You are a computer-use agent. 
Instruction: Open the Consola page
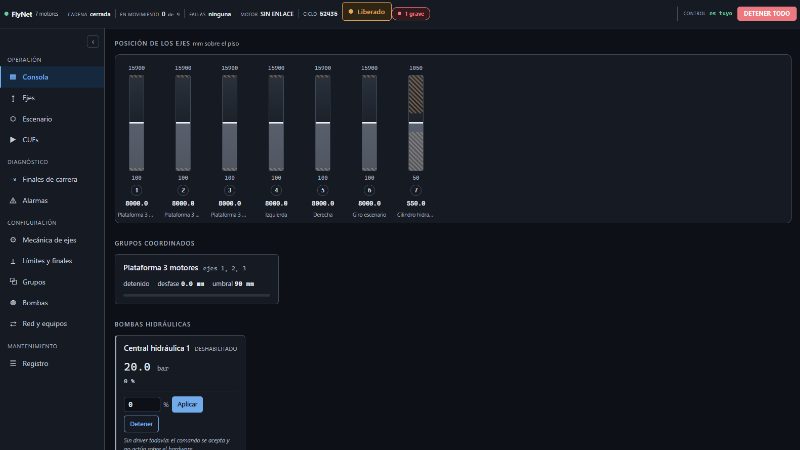coord(52,77)
